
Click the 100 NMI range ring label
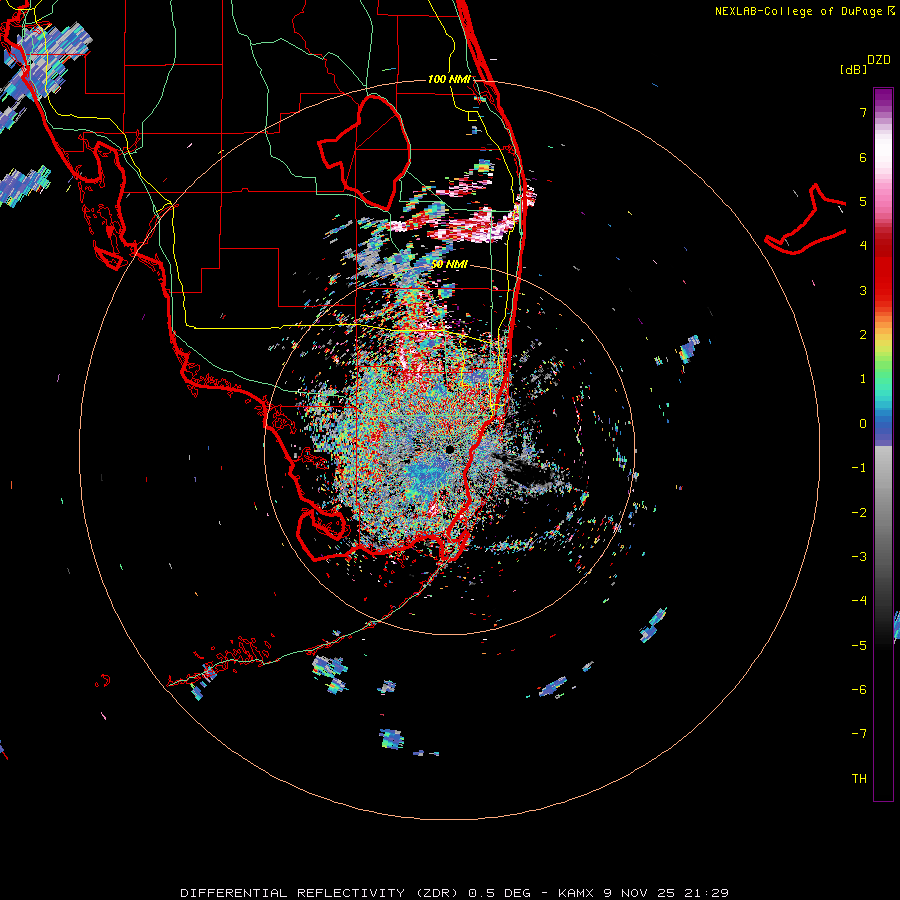449,79
